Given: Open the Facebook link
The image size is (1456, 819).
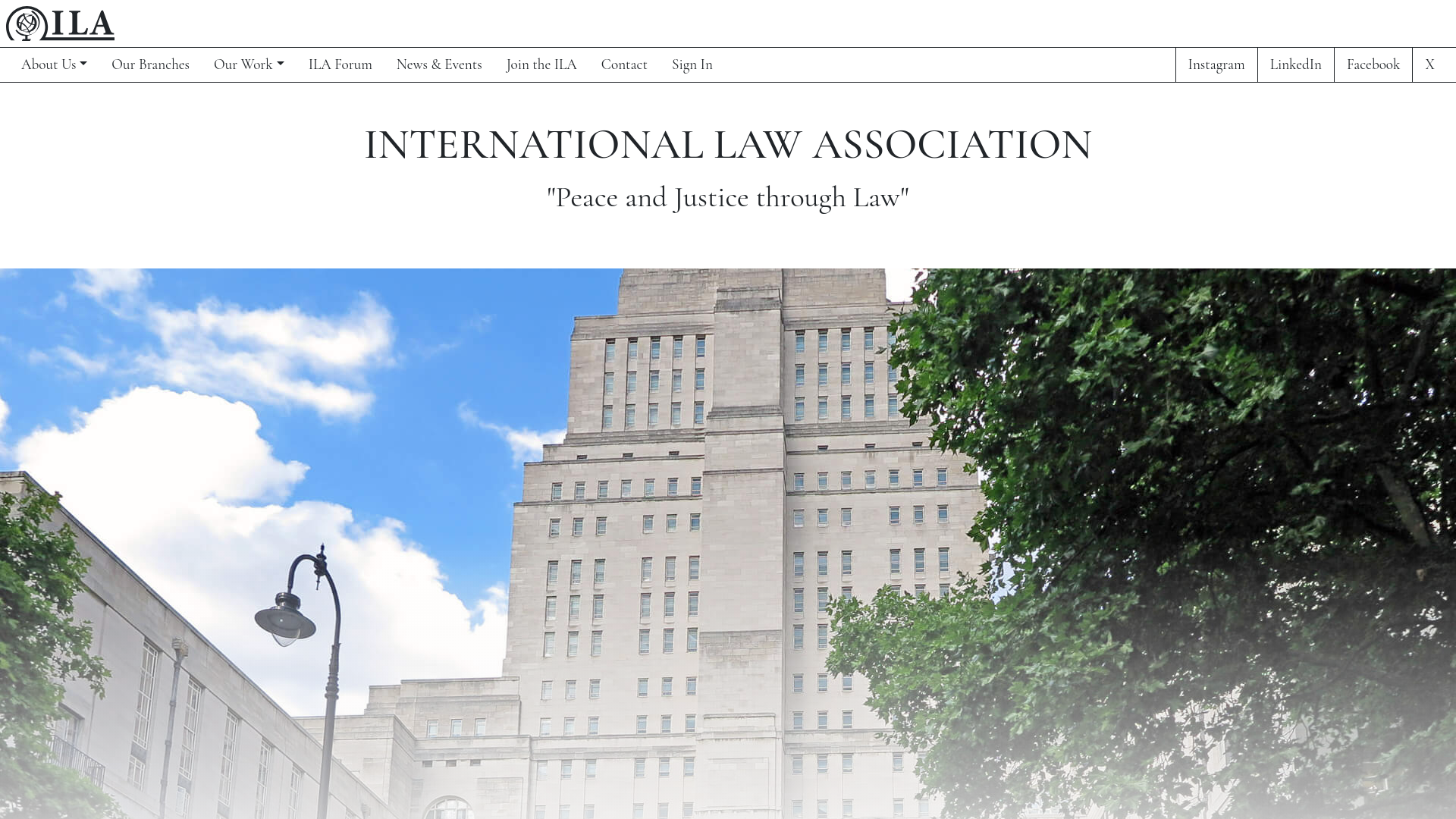Looking at the screenshot, I should (x=1373, y=64).
